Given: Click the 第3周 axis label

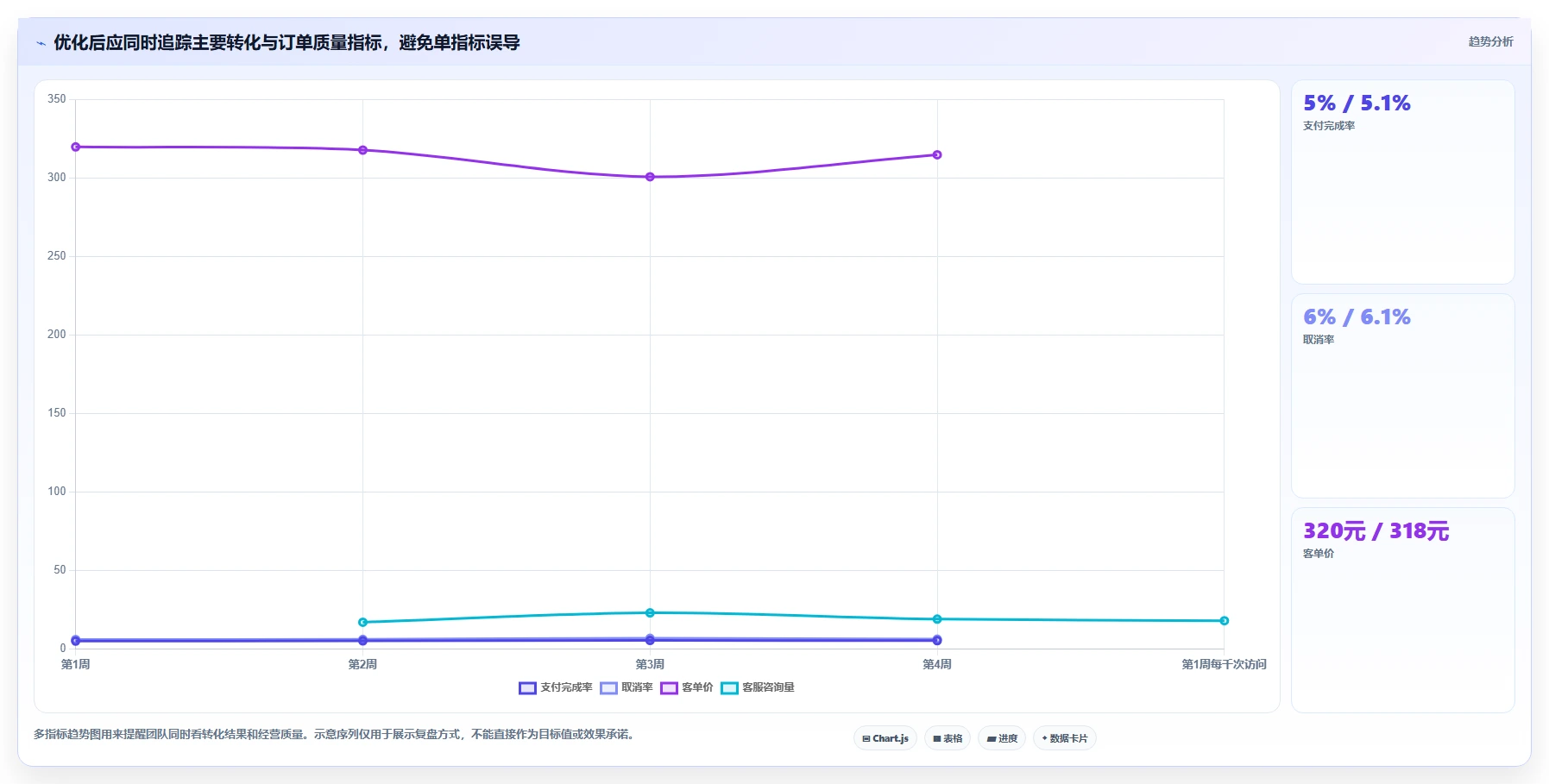Looking at the screenshot, I should pos(650,664).
